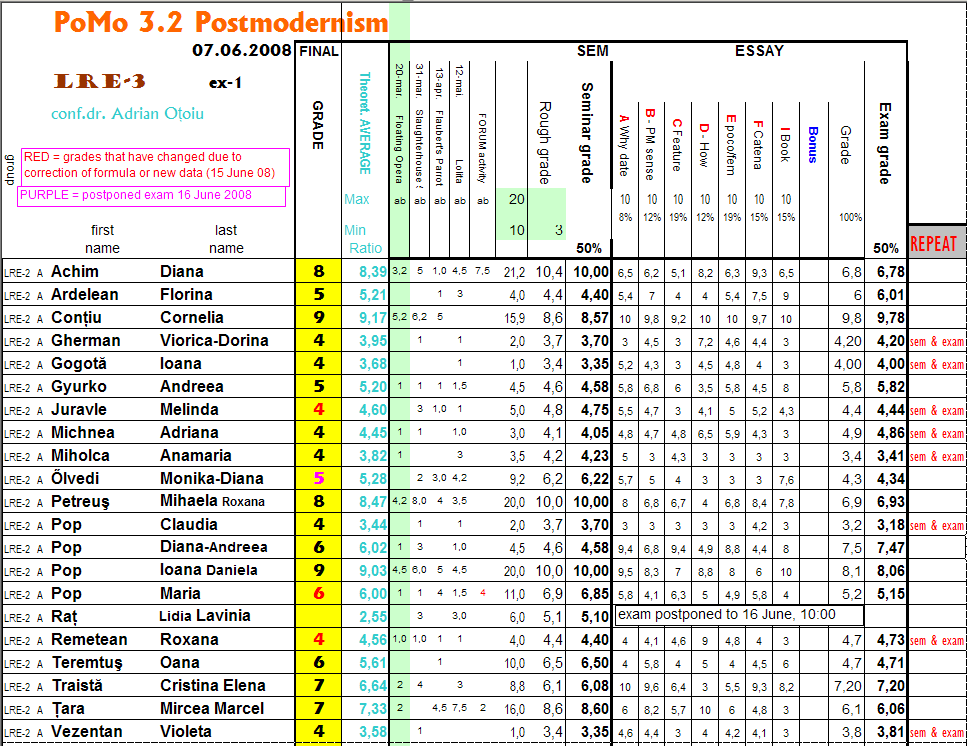Click Achim Diana's final grade 8

(318, 271)
